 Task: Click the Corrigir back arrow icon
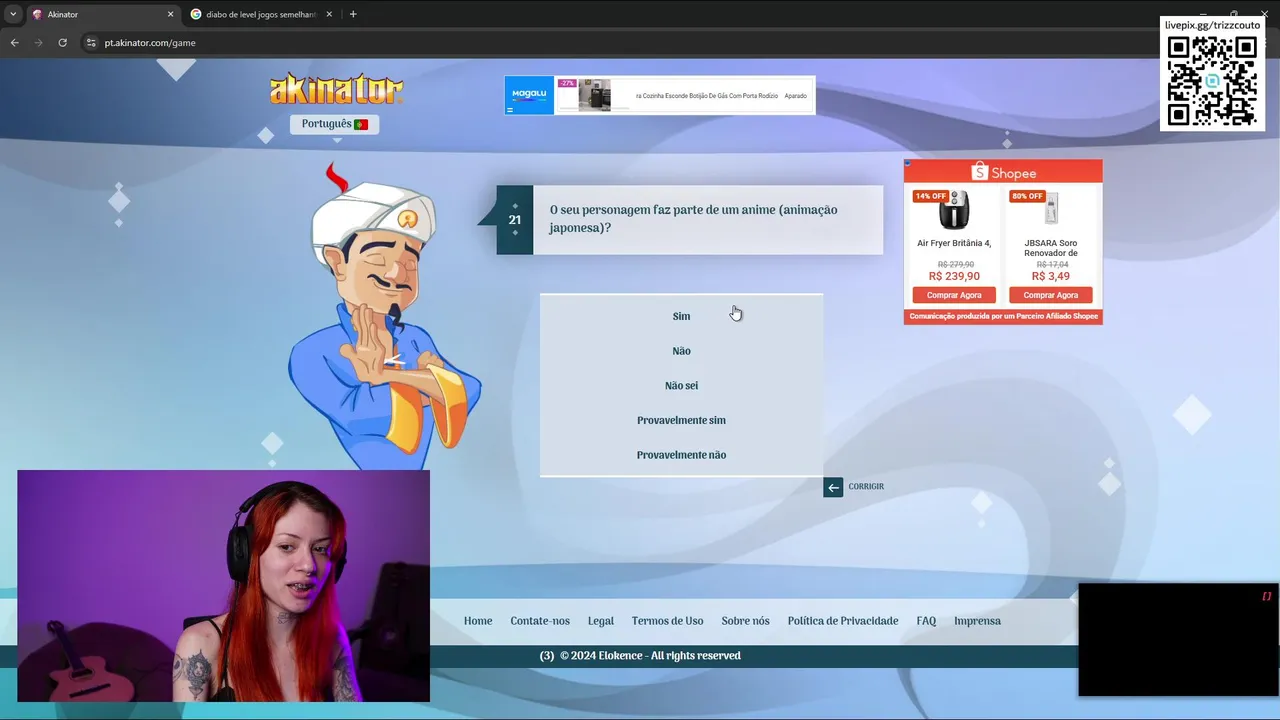tap(833, 487)
